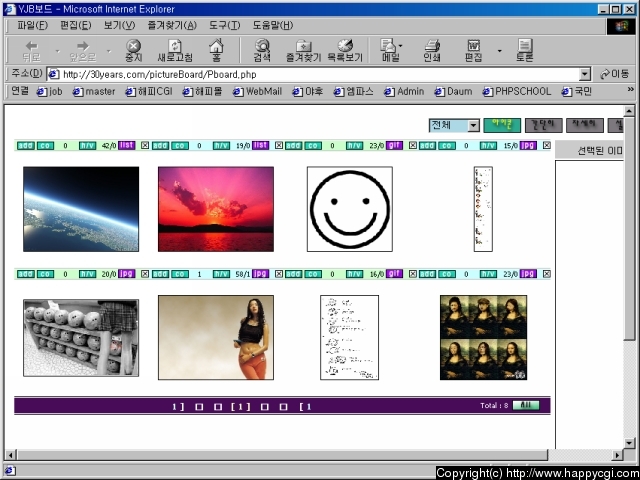This screenshot has height=480, width=640.
Task: Click the green 아이콘 view button
Action: click(x=502, y=125)
